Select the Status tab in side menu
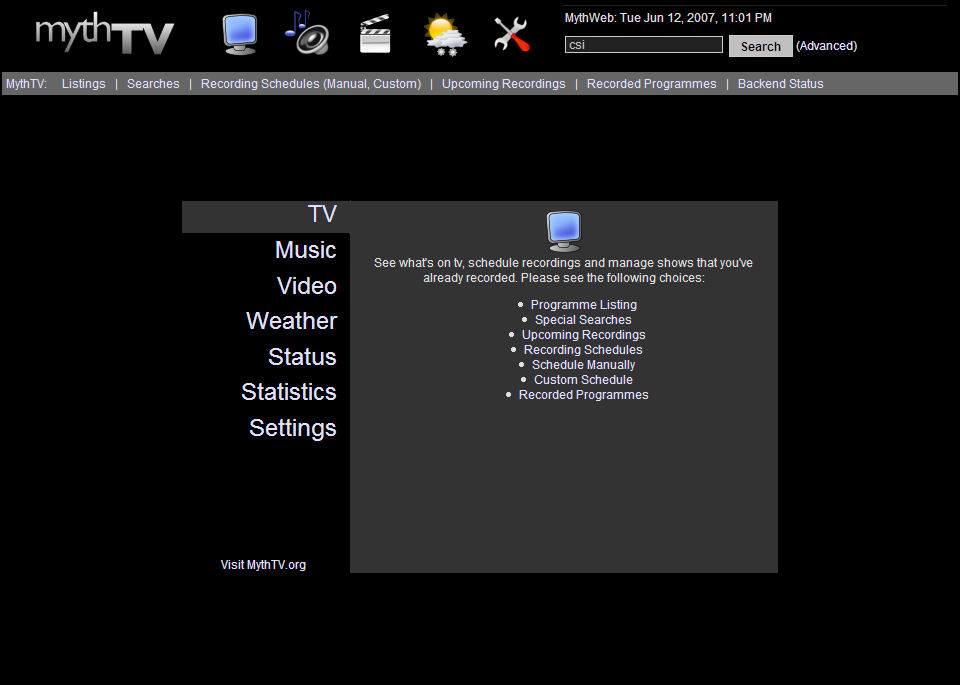Viewport: 960px width, 685px height. [x=302, y=357]
